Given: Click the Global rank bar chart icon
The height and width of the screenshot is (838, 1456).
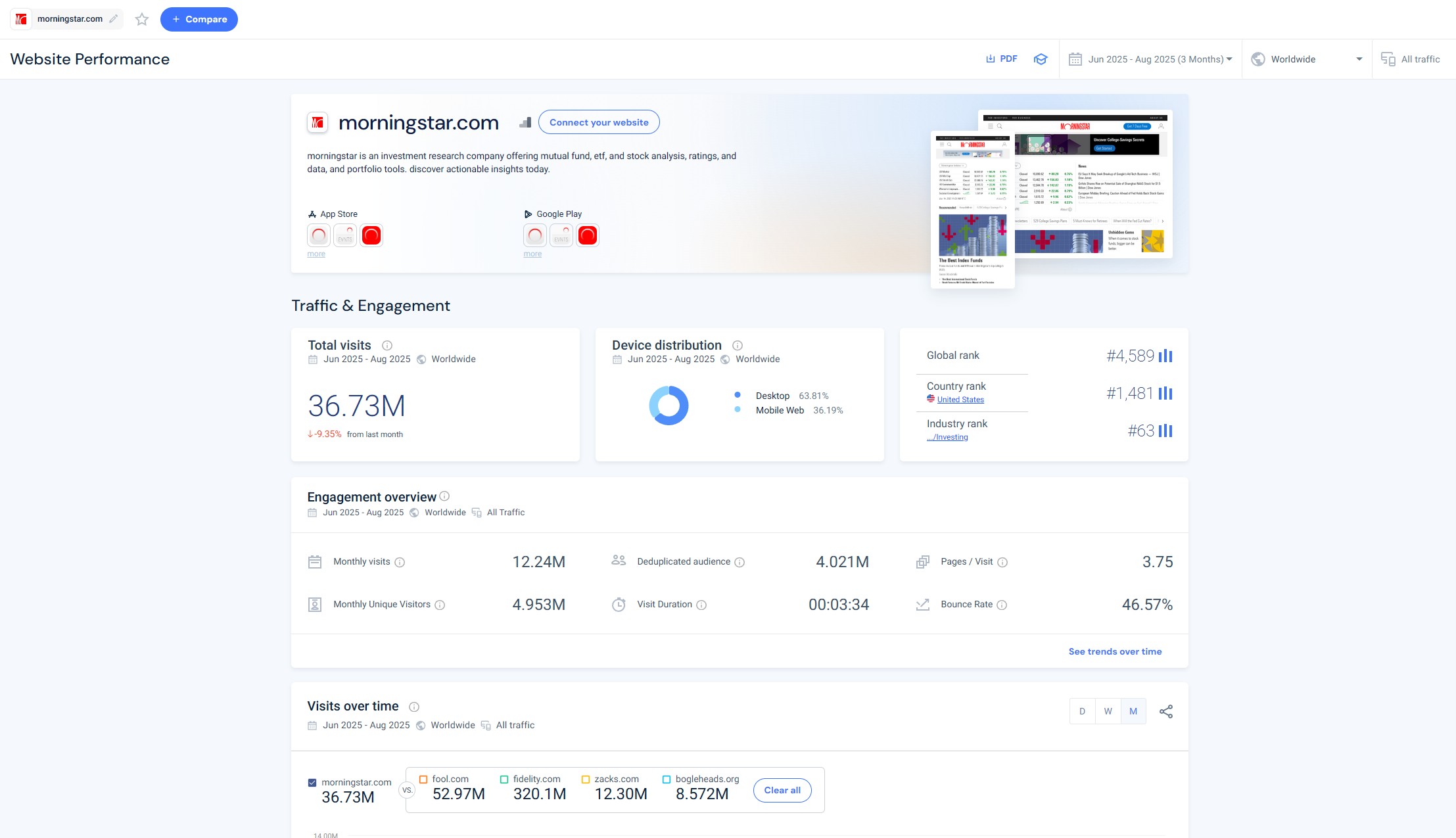Looking at the screenshot, I should (x=1164, y=355).
